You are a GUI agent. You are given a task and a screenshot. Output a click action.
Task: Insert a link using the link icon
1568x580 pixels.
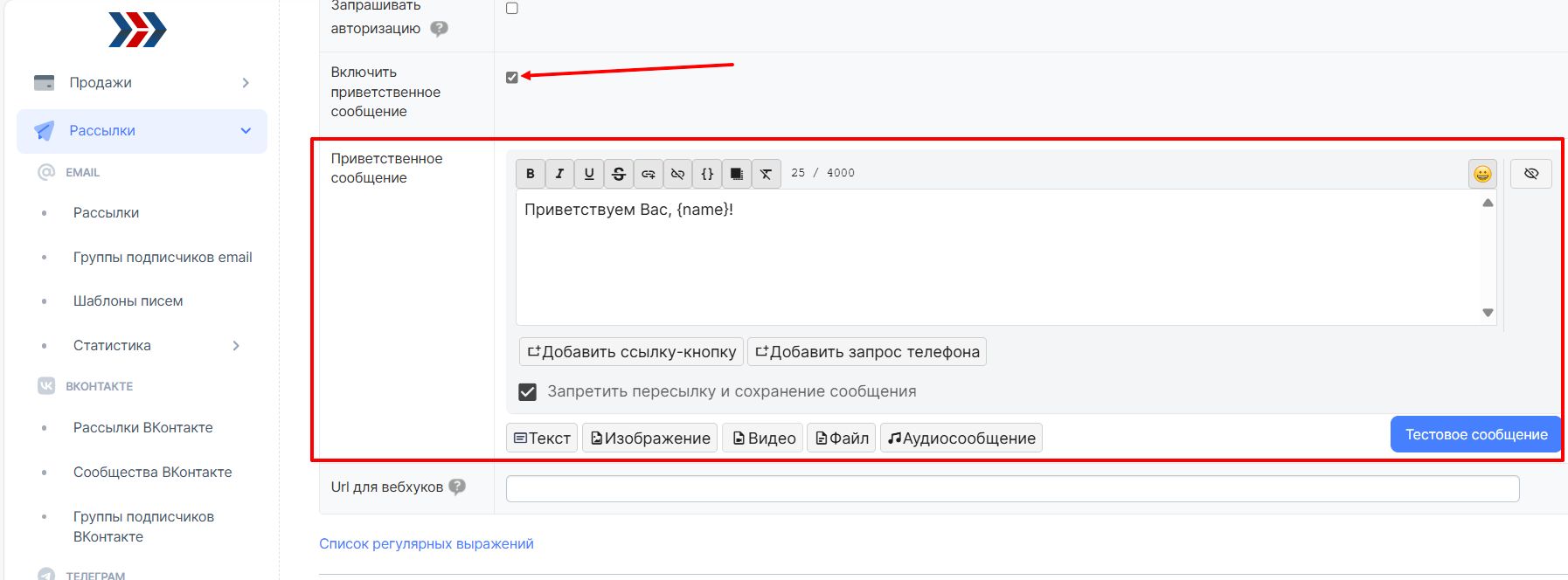coord(649,174)
